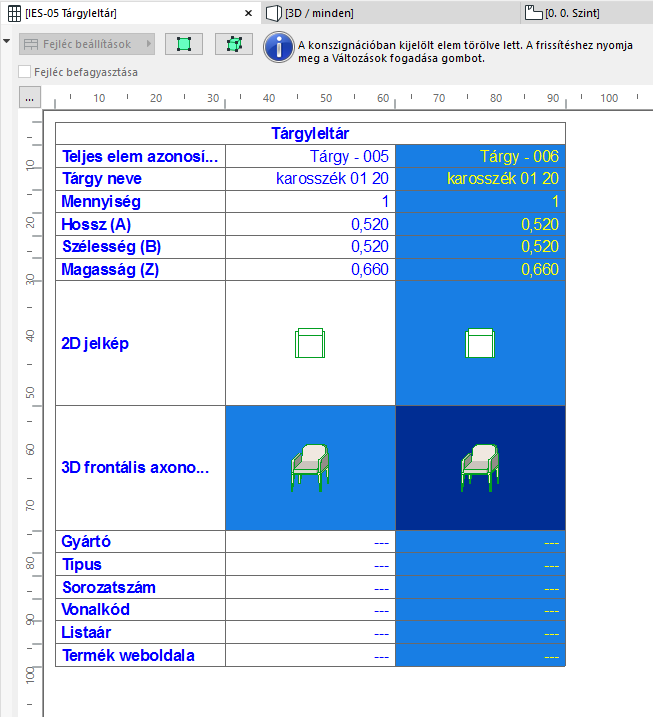Close the IES-05 Tárgyleltár tab
Screen dimensions: 653x717
pyautogui.click(x=248, y=13)
